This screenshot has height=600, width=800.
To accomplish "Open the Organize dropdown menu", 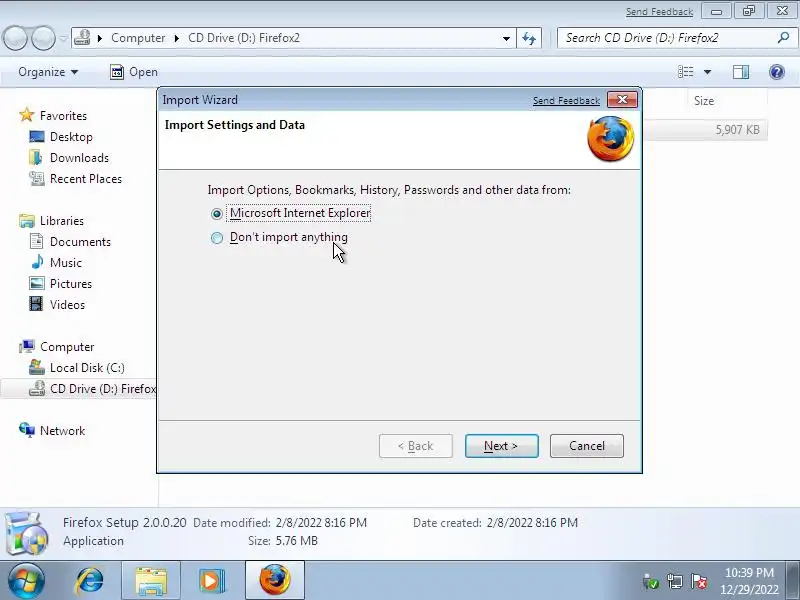I will click(x=48, y=72).
